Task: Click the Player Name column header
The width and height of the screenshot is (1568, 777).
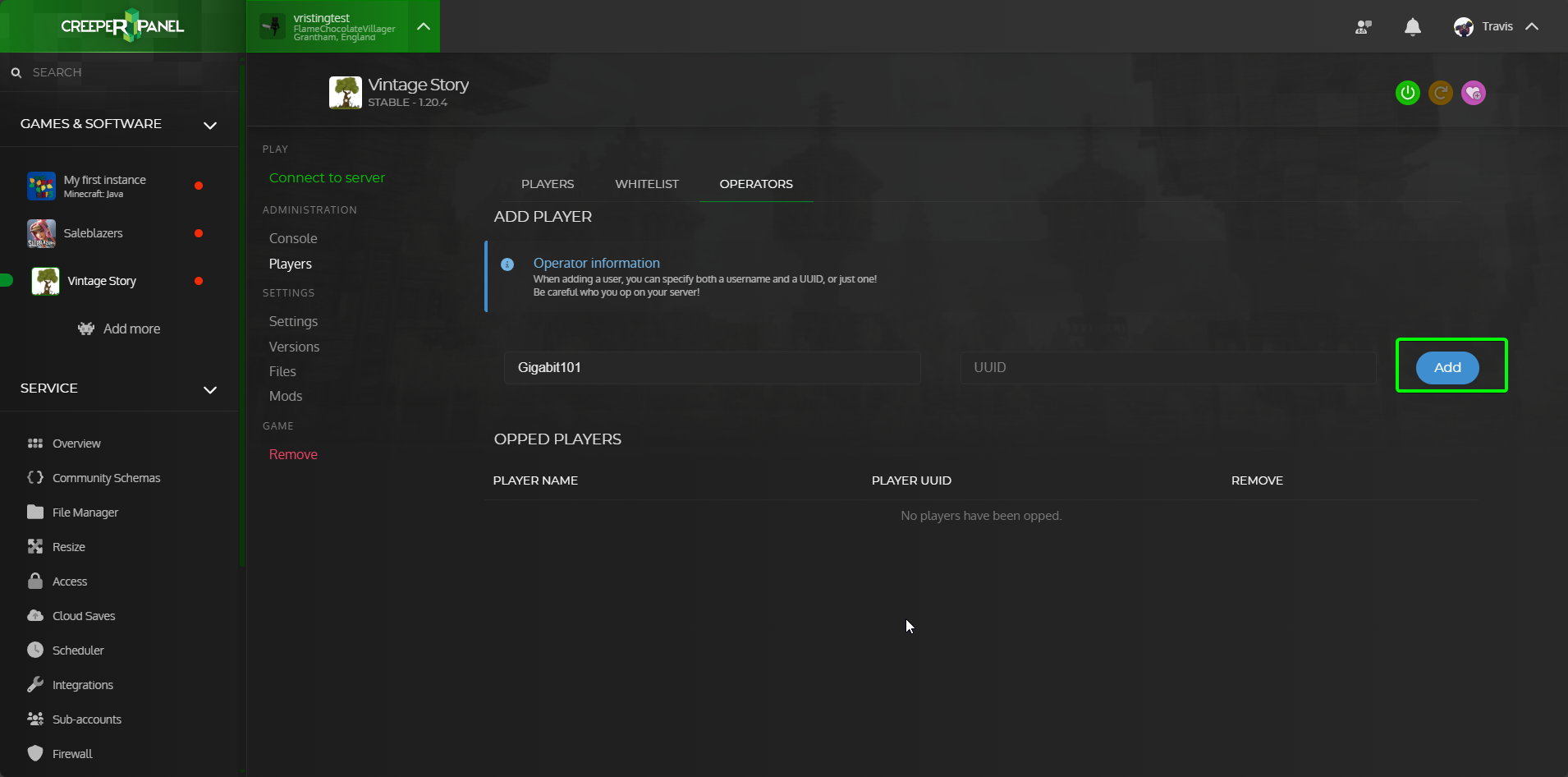Action: click(x=535, y=480)
